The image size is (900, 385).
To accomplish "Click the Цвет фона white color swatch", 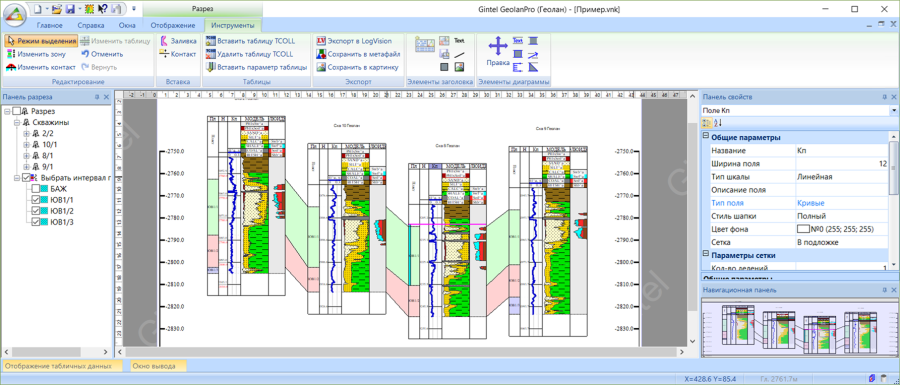I will tap(803, 229).
